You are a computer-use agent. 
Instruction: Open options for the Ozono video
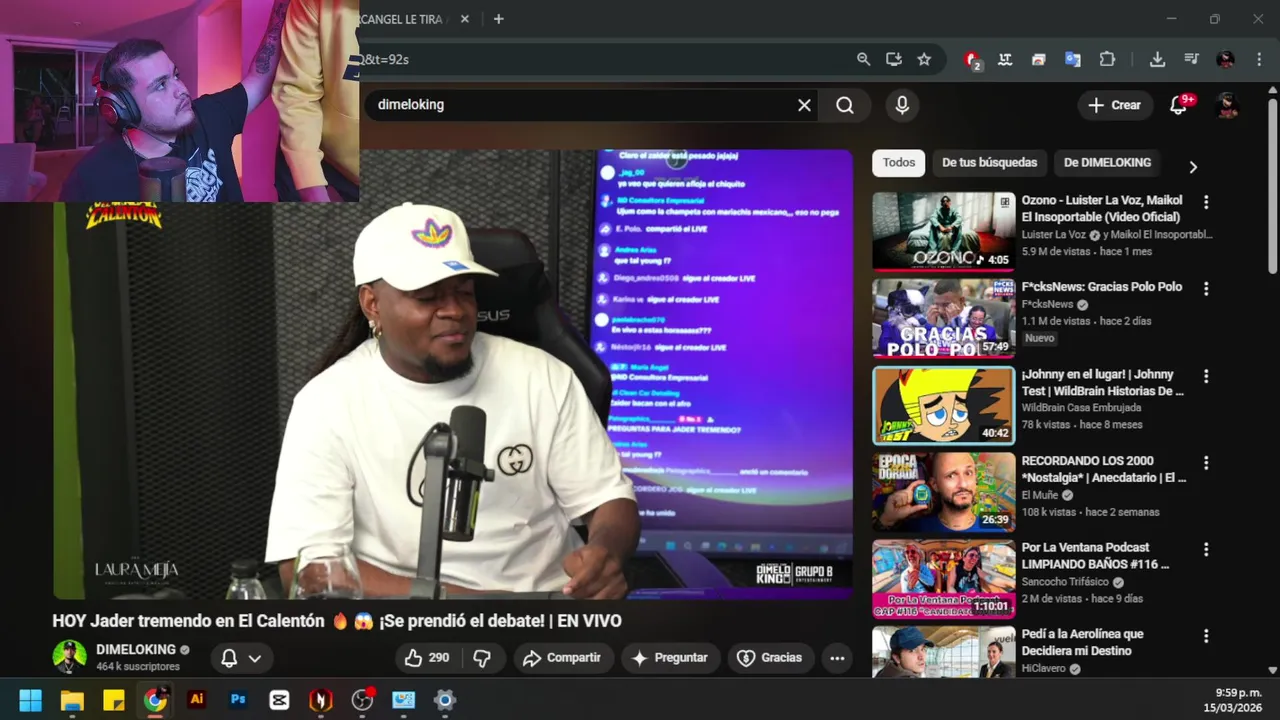1206,202
